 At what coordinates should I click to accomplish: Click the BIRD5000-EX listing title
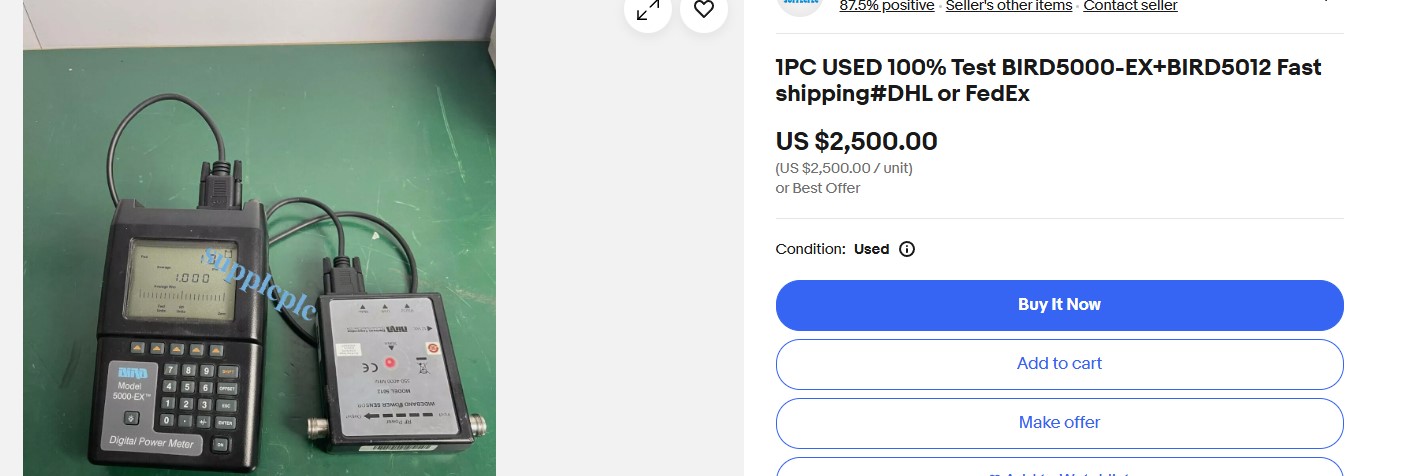coord(1048,81)
